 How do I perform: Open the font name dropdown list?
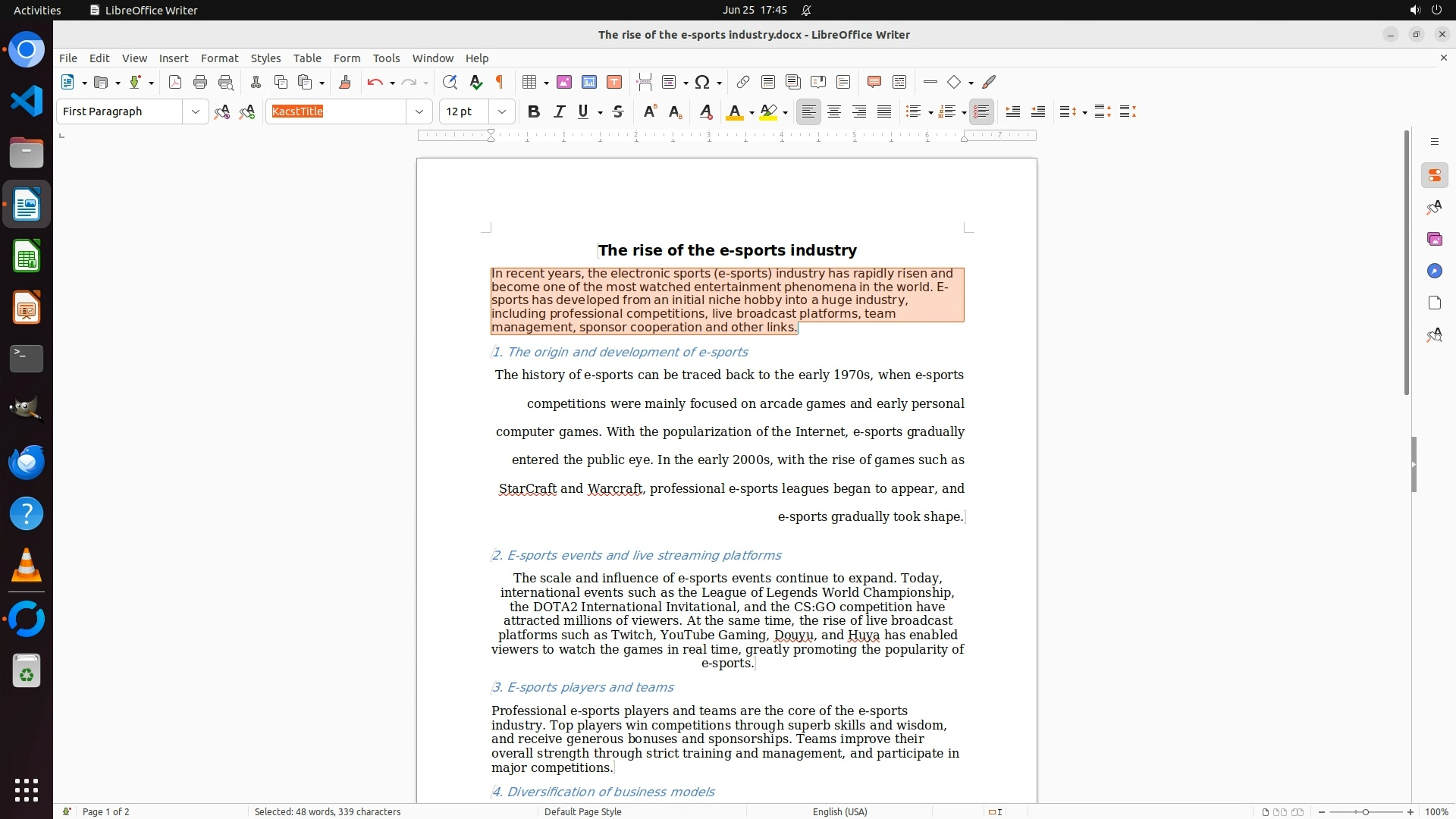click(x=419, y=111)
